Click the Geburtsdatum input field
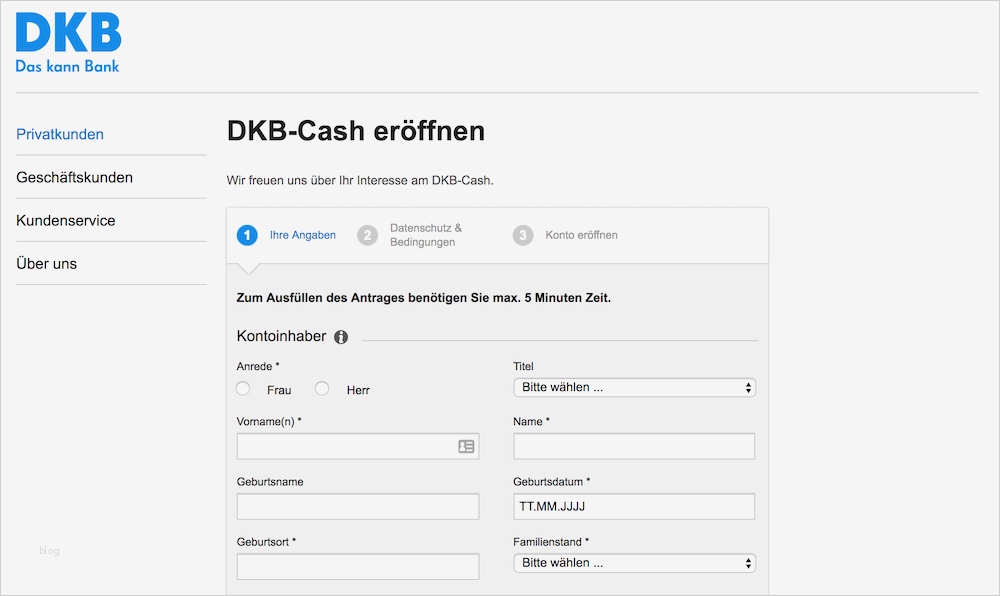Image resolution: width=1000 pixels, height=596 pixels. (x=634, y=506)
